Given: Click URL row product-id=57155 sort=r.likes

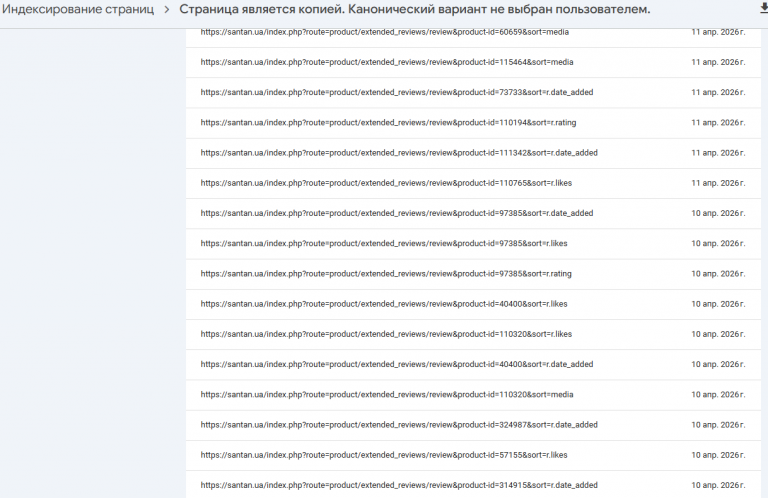Looking at the screenshot, I should tap(473, 455).
